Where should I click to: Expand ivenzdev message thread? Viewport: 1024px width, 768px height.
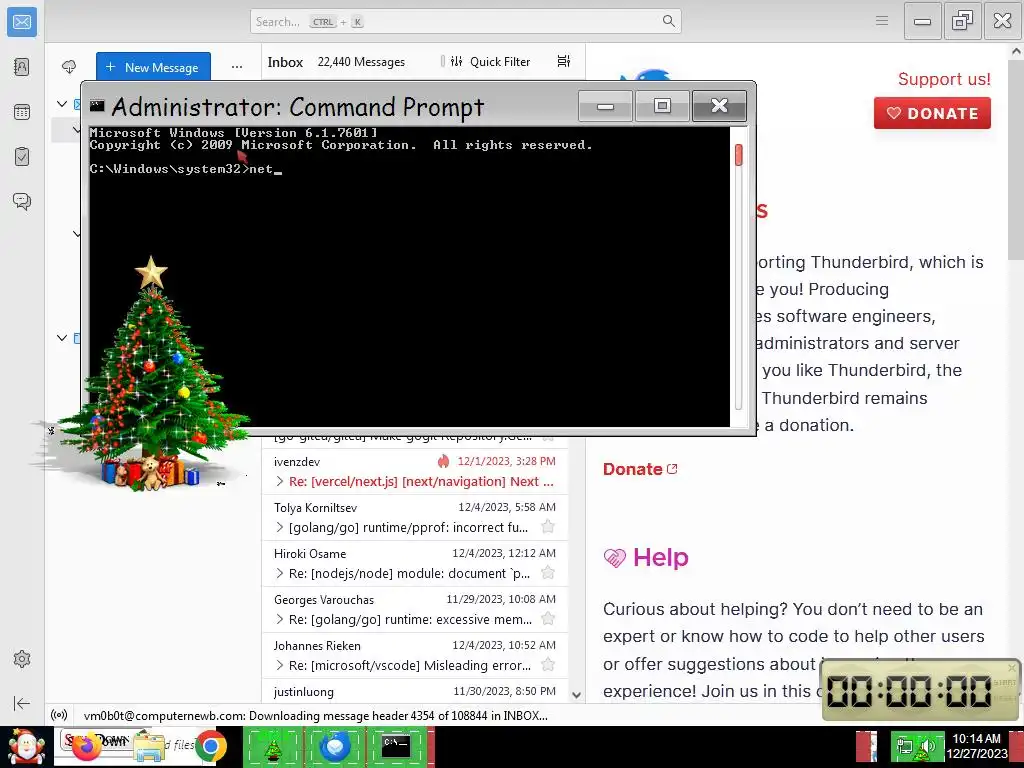[x=280, y=481]
